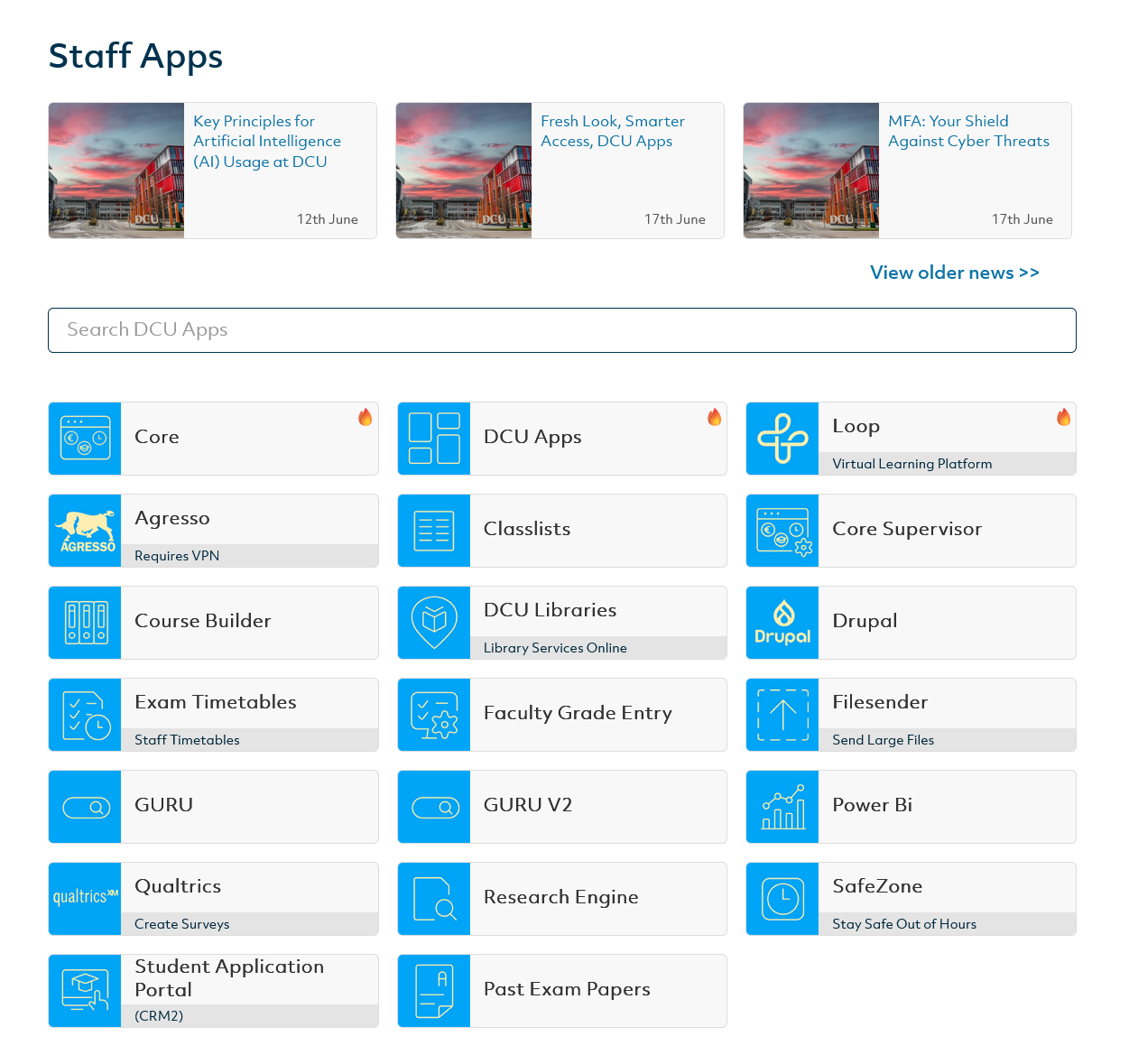Screen dimensions: 1129x1064
Task: Open Research Engine title link
Action: pos(561,897)
